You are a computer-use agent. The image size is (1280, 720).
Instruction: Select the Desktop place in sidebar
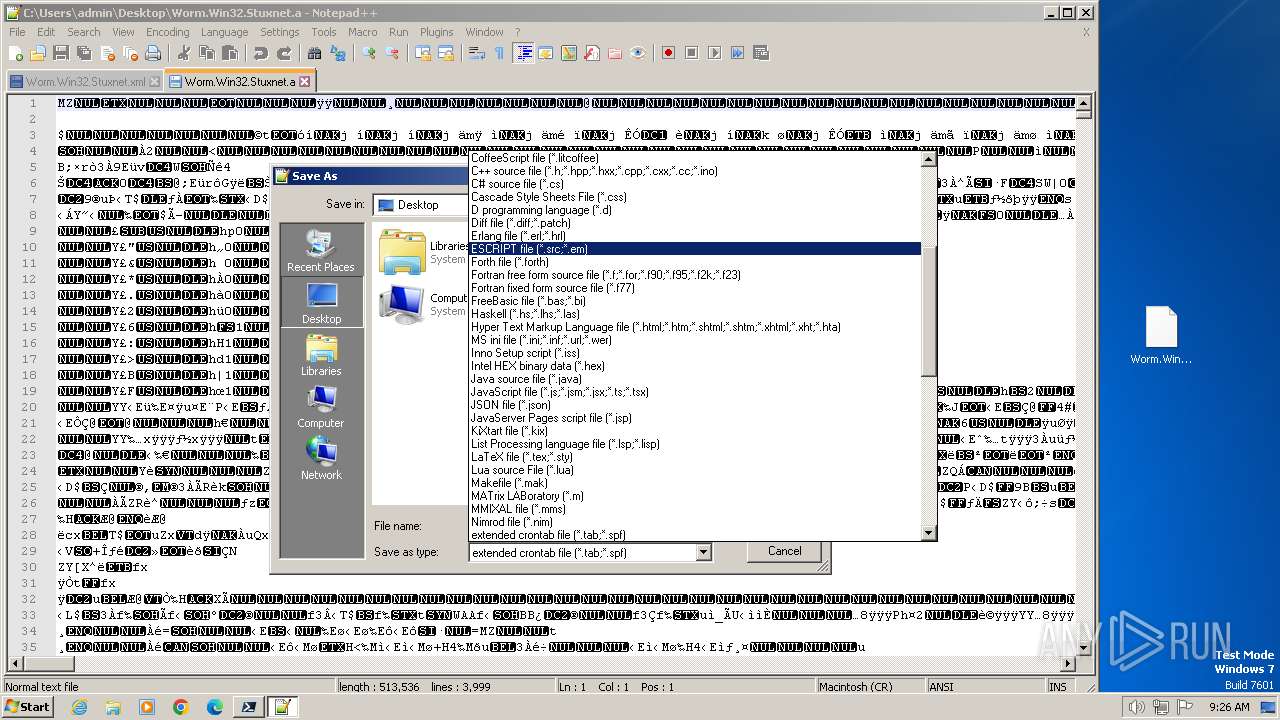tap(320, 302)
